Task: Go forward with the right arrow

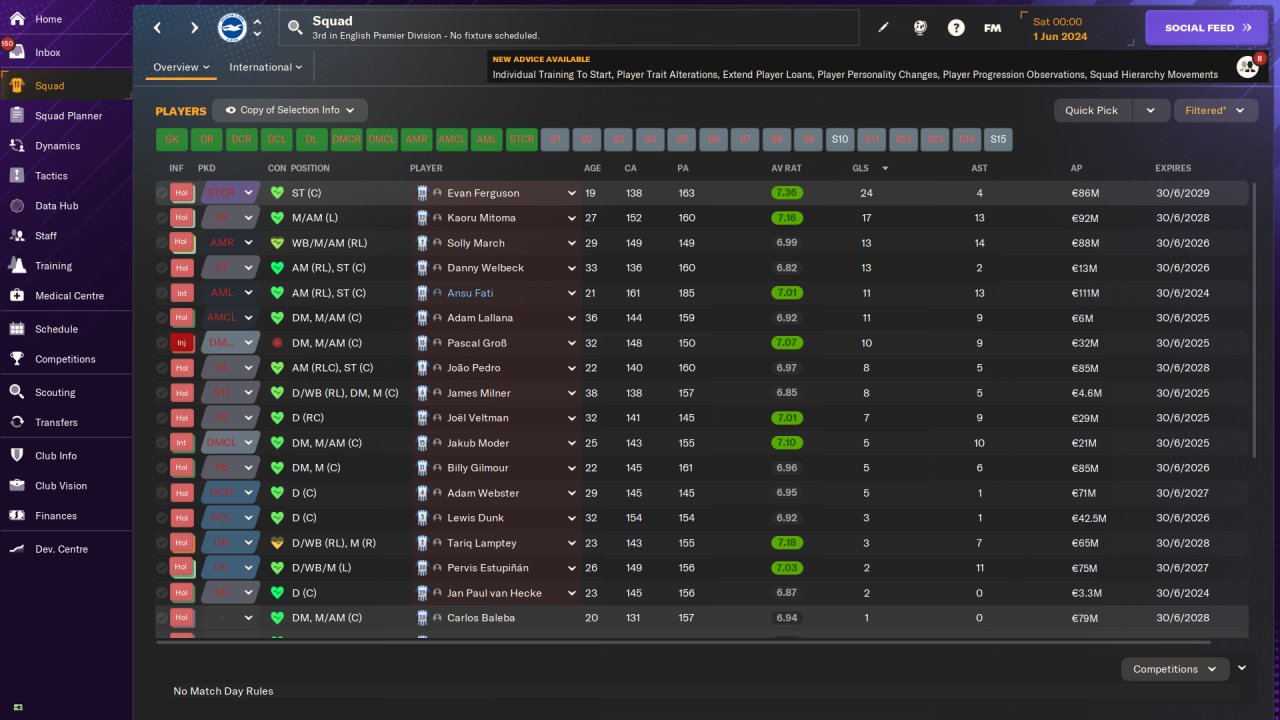Action: tap(194, 28)
